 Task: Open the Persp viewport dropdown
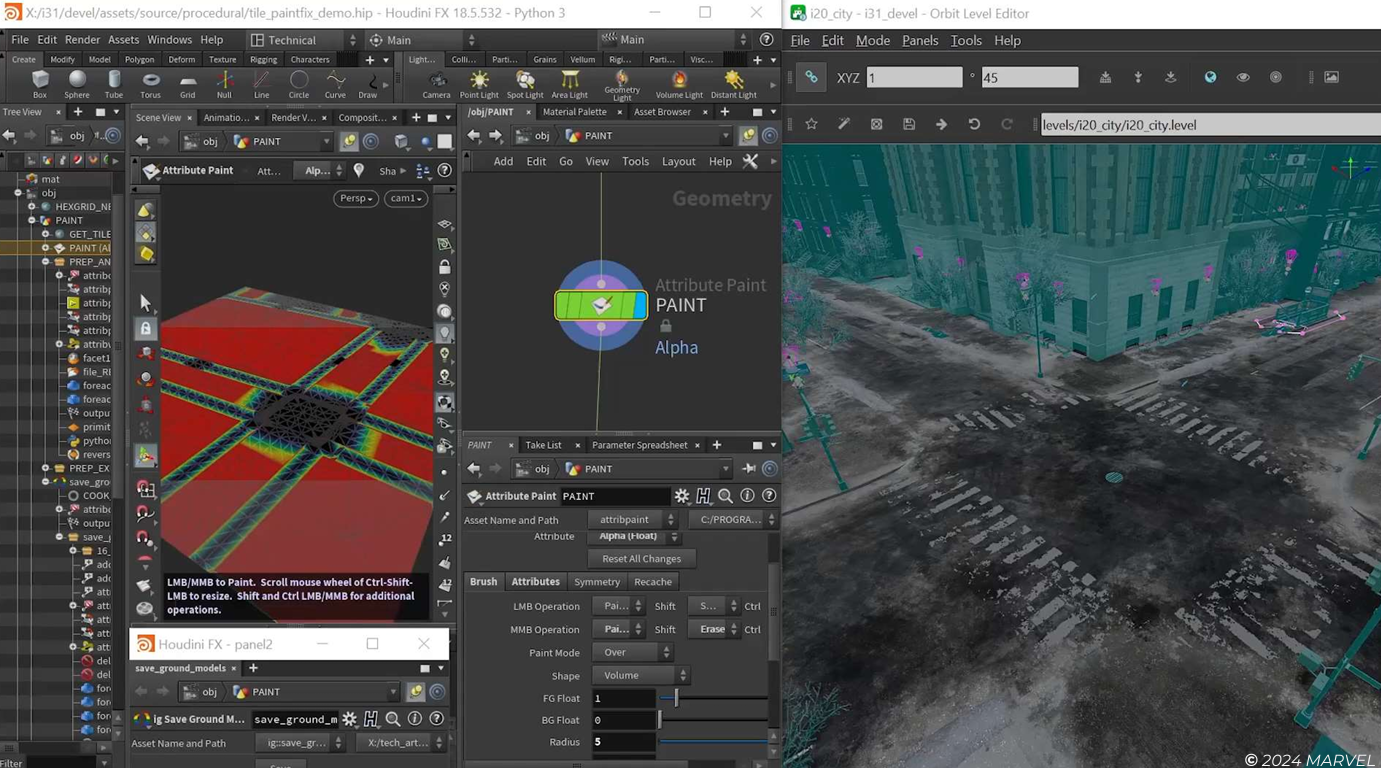click(356, 198)
